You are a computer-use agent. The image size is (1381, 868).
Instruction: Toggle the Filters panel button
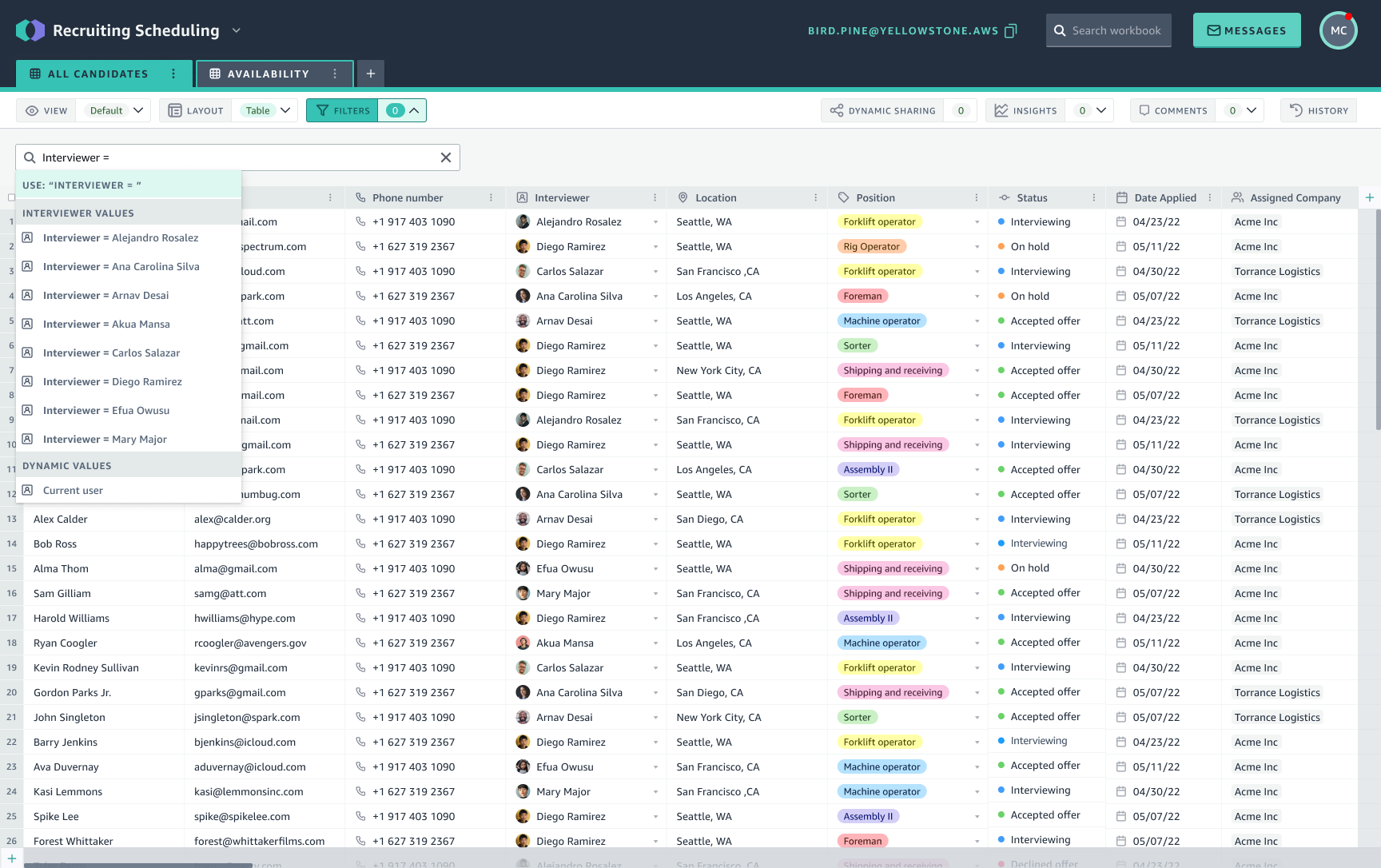(343, 110)
